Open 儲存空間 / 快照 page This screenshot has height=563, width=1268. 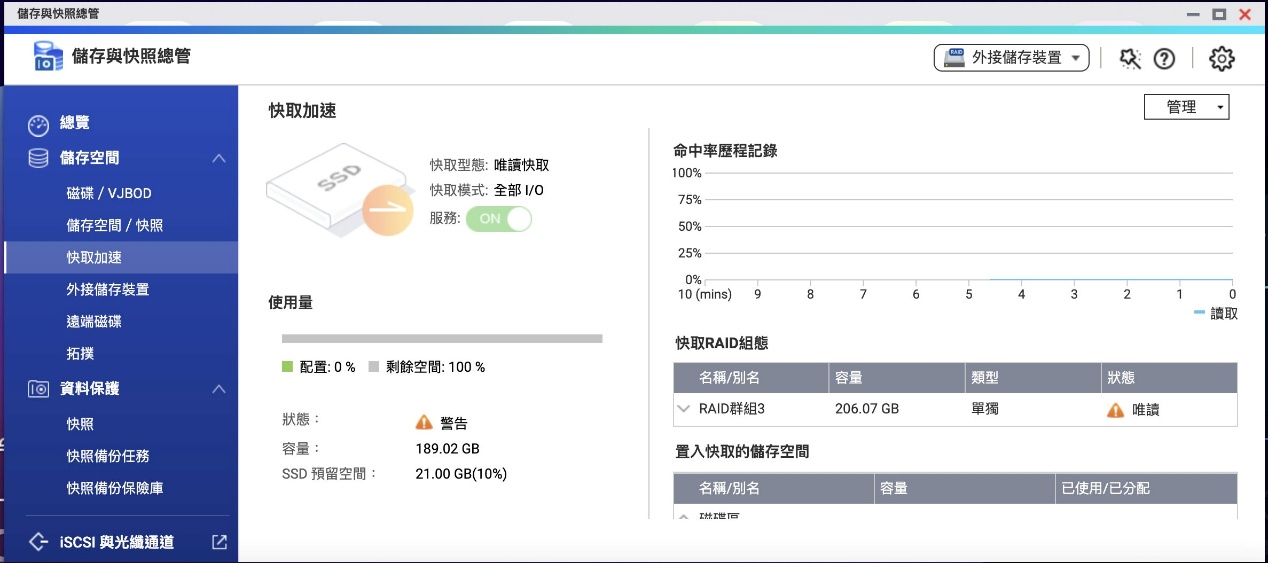tap(114, 225)
